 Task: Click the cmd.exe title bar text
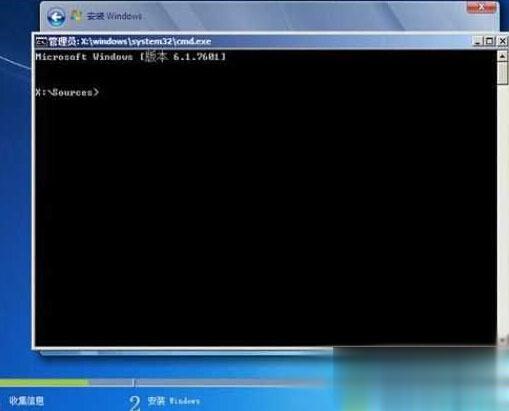(130, 41)
